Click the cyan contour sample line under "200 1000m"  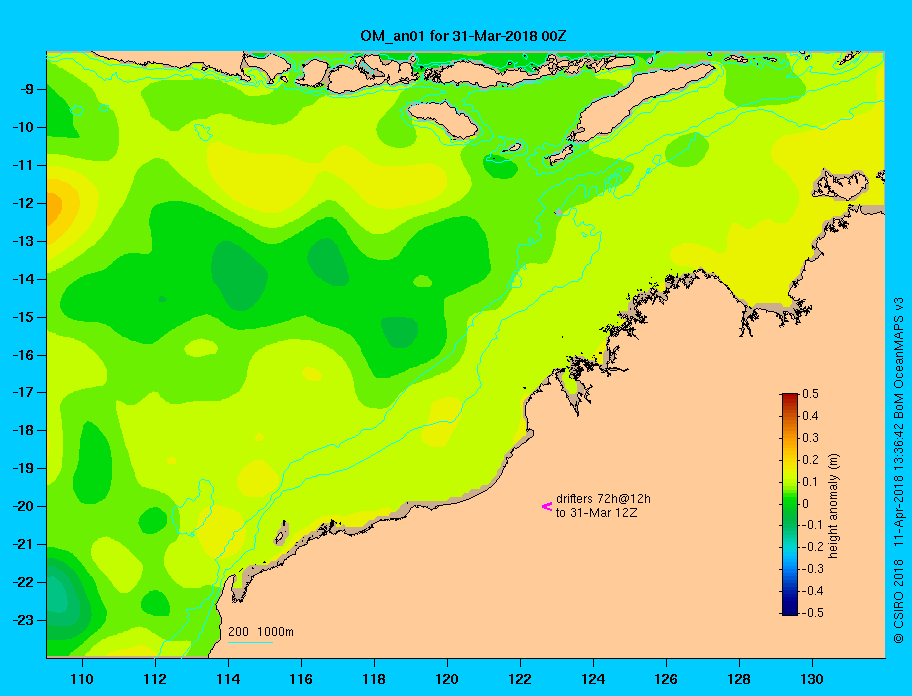(x=250, y=642)
